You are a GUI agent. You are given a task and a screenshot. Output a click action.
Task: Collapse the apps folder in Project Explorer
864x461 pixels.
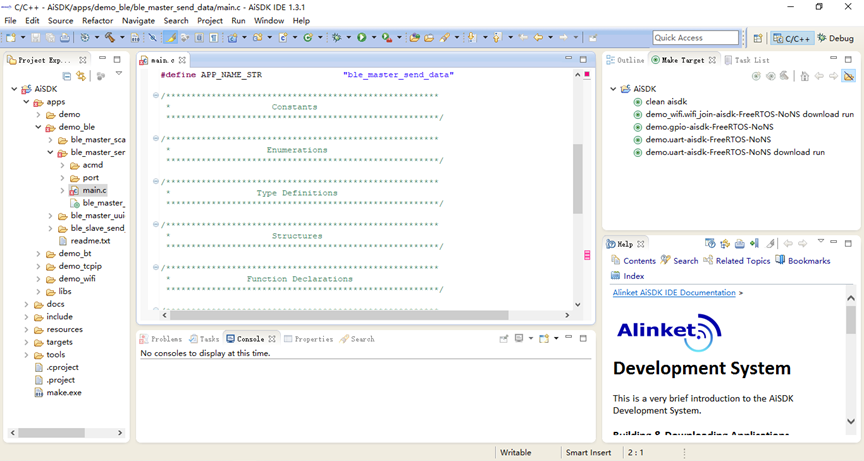[x=26, y=101]
